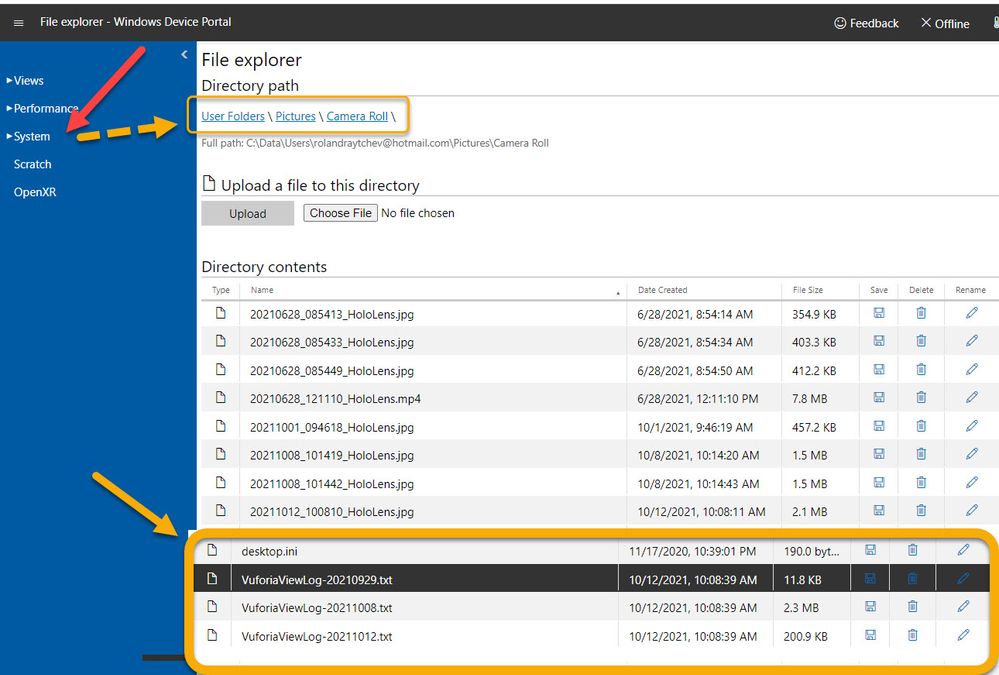Viewport: 999px width, 675px height.
Task: Click the Choose File button
Action: coord(341,213)
